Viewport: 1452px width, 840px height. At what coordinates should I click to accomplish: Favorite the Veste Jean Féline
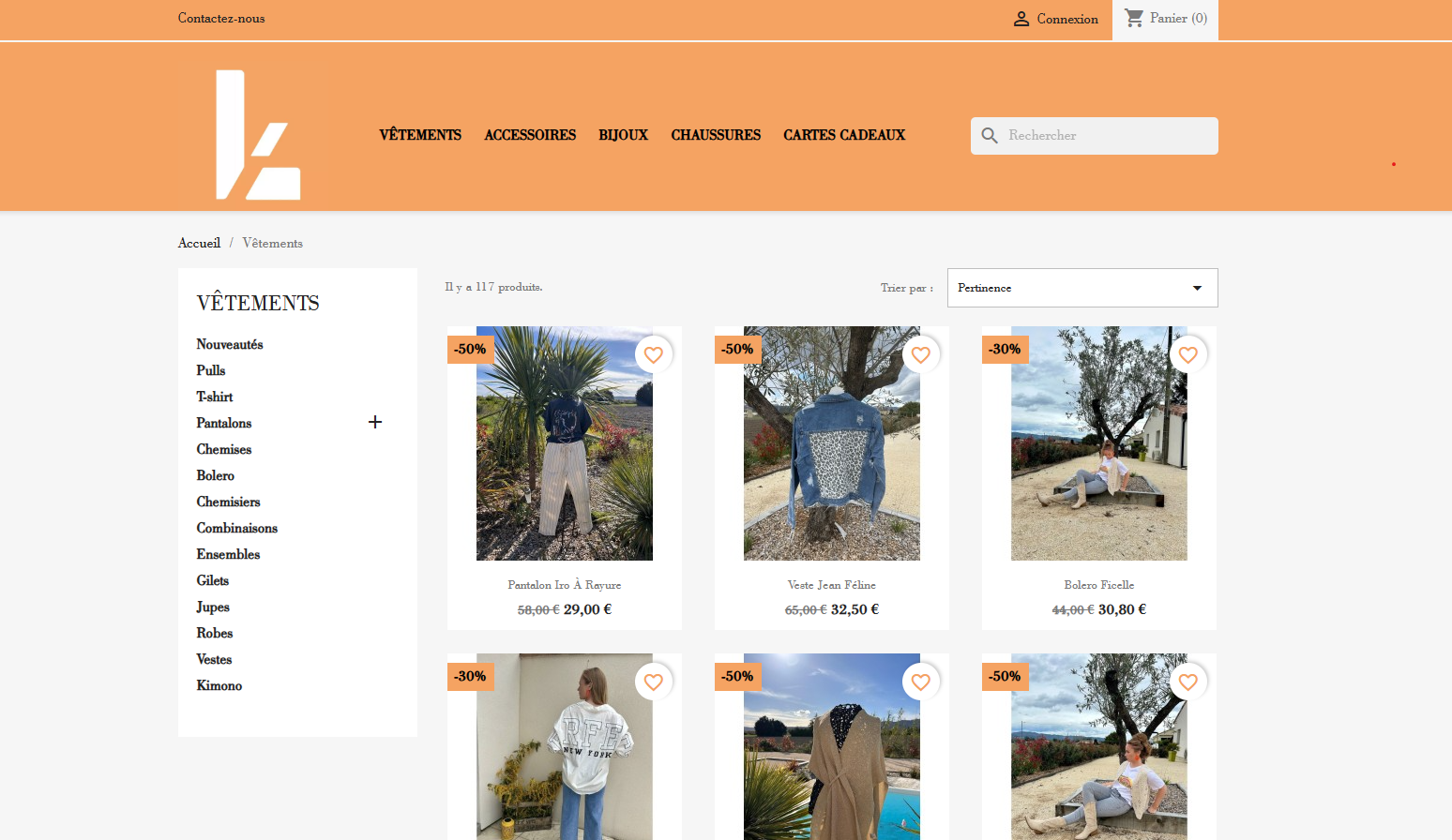pyautogui.click(x=921, y=354)
